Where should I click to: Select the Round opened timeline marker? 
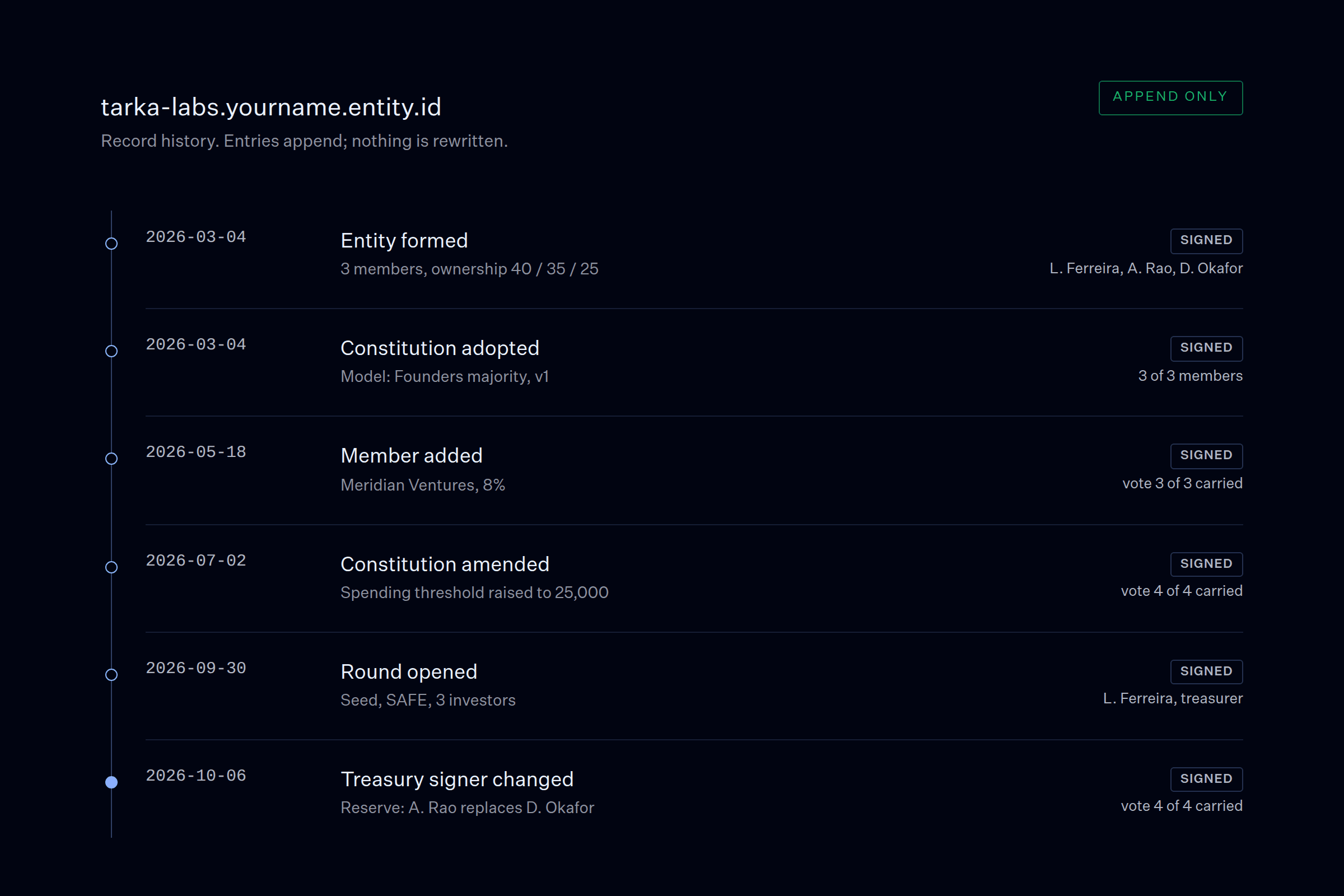point(111,674)
